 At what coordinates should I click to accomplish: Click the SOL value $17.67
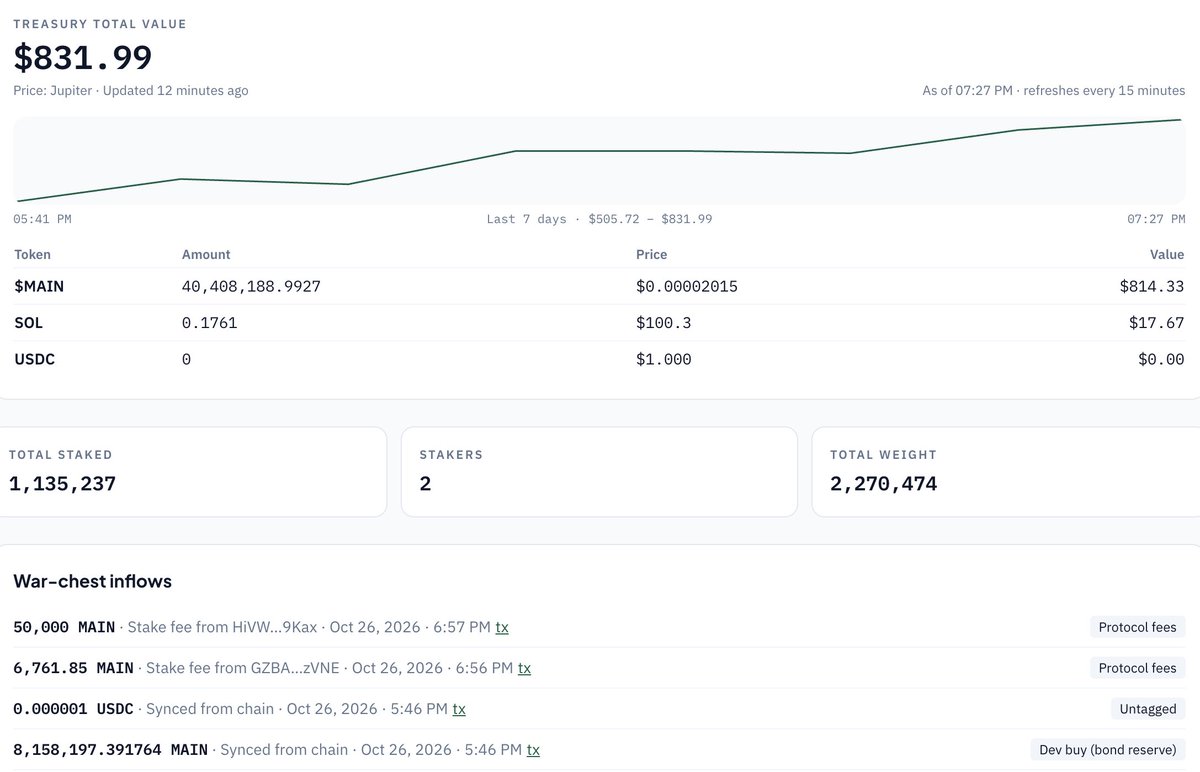pos(1157,323)
